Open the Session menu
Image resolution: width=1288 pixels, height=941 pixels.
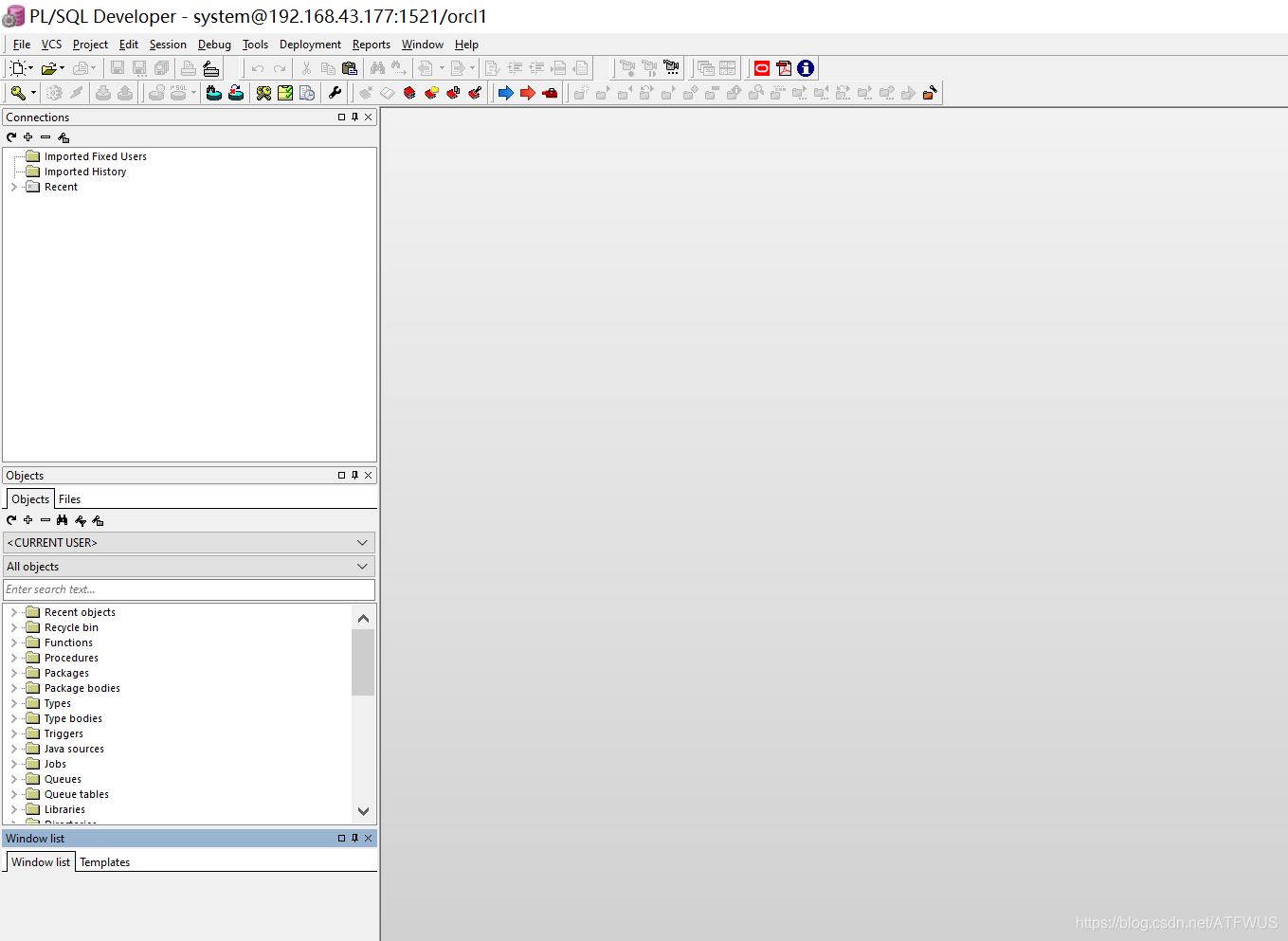168,45
